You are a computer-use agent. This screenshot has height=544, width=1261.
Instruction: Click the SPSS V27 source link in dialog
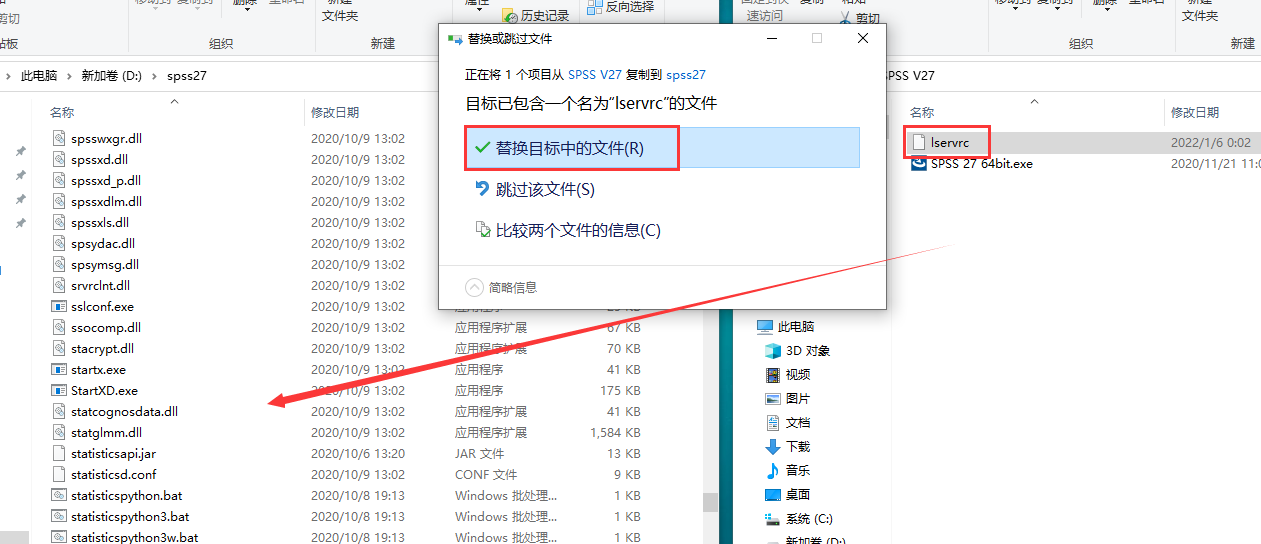(594, 75)
